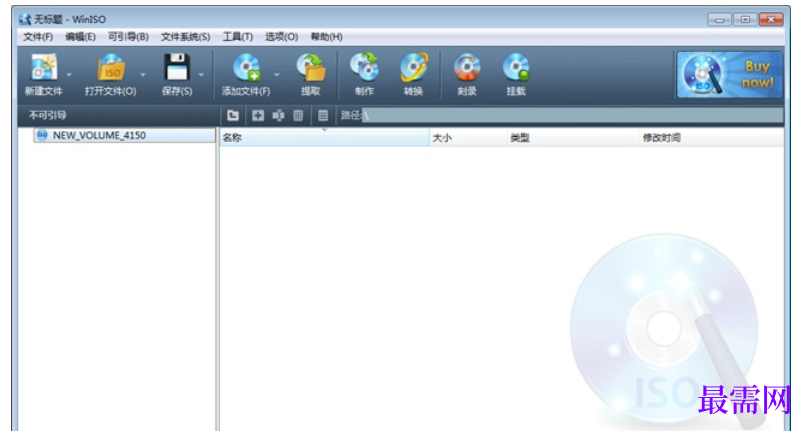Close the WinISO window

coord(771,20)
